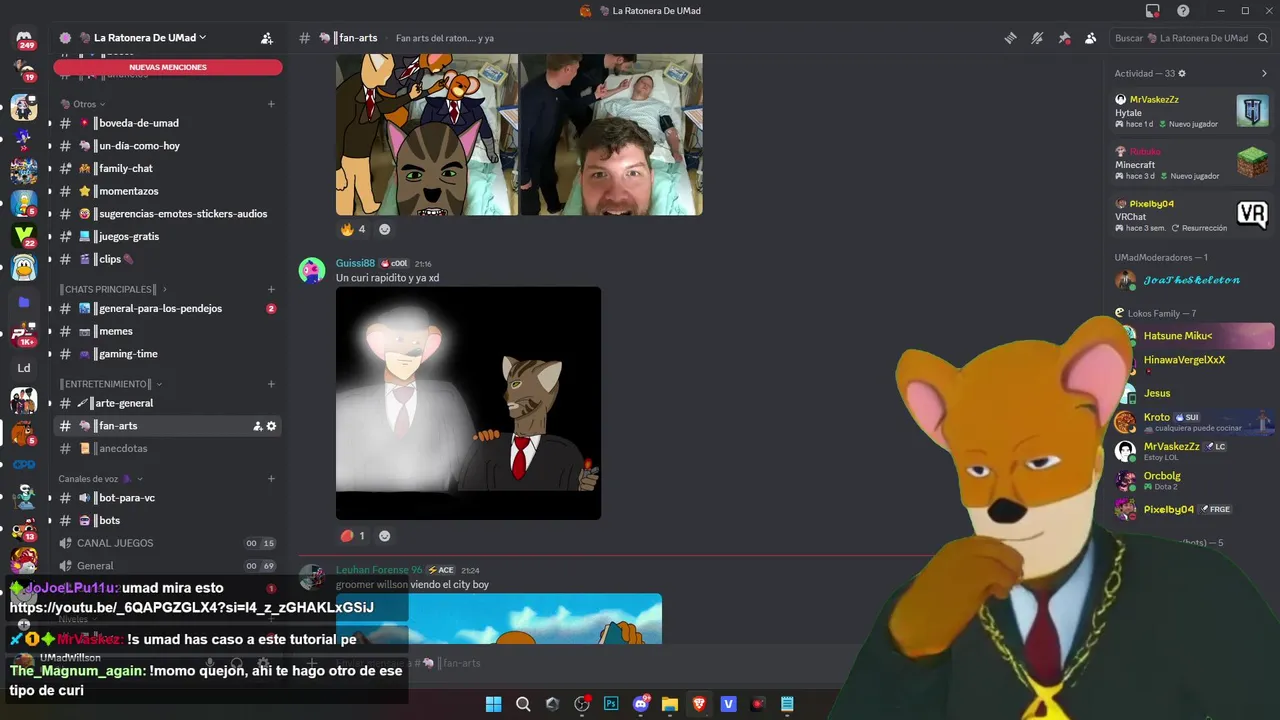Add reaction to fire-reacted message
This screenshot has height=720, width=1280.
[384, 229]
